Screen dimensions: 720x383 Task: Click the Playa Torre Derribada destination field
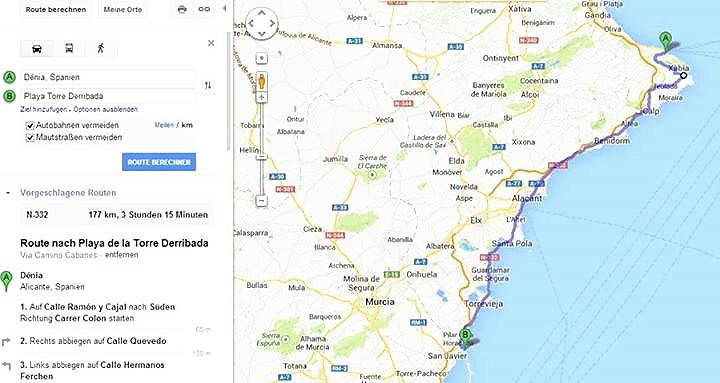click(x=108, y=96)
